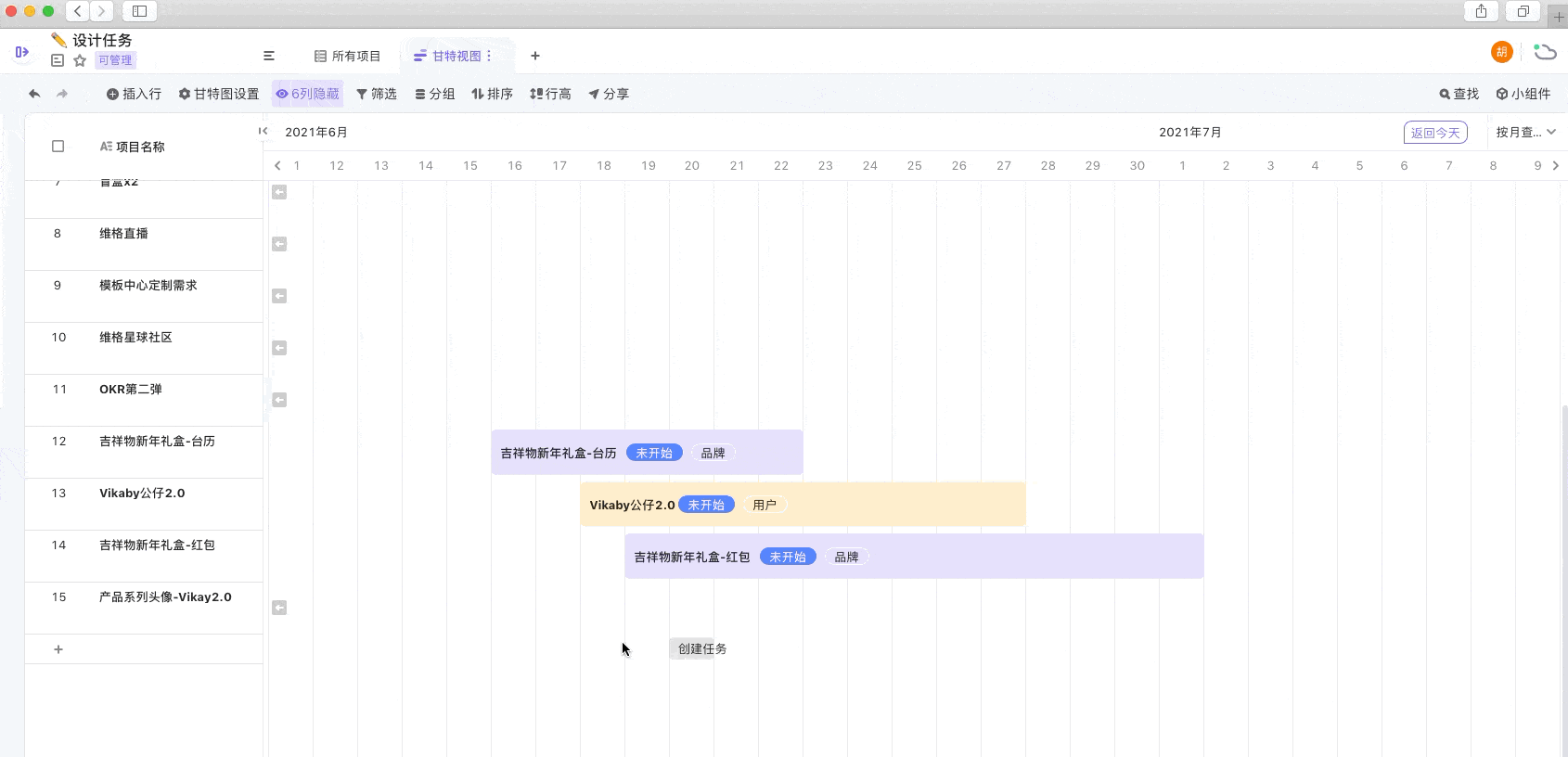Open the 行高 row height option
This screenshot has height=757, width=1568.
click(550, 94)
